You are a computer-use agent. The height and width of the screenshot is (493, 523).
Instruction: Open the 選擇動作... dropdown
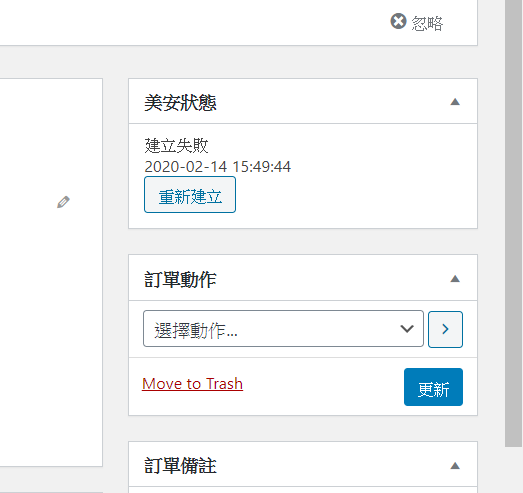[283, 329]
